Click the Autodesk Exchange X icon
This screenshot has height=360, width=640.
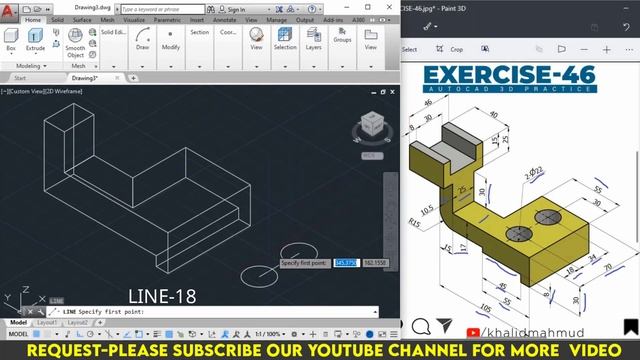pos(279,9)
